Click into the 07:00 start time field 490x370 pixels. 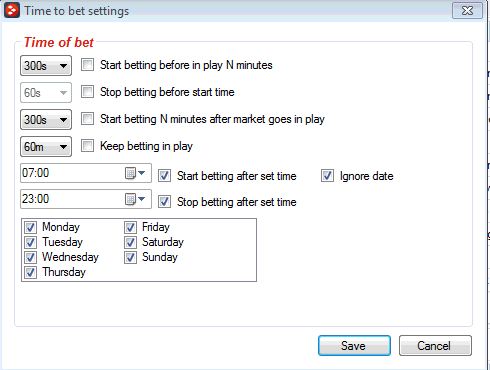tap(72, 173)
